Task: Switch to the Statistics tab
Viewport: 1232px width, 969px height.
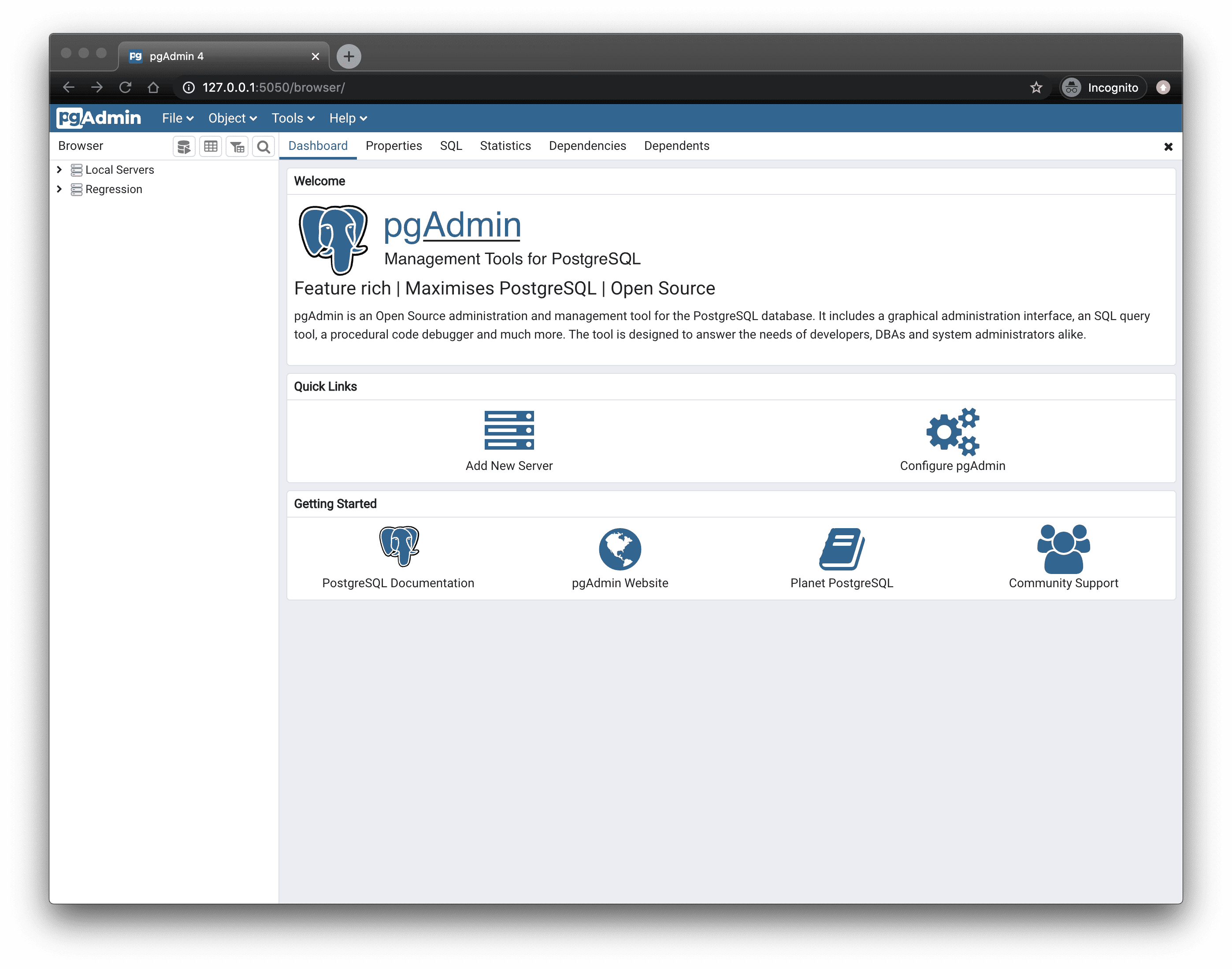Action: (x=505, y=146)
